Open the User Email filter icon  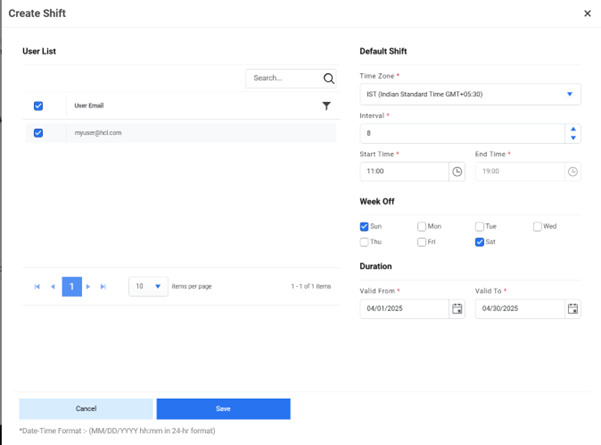pyautogui.click(x=326, y=106)
